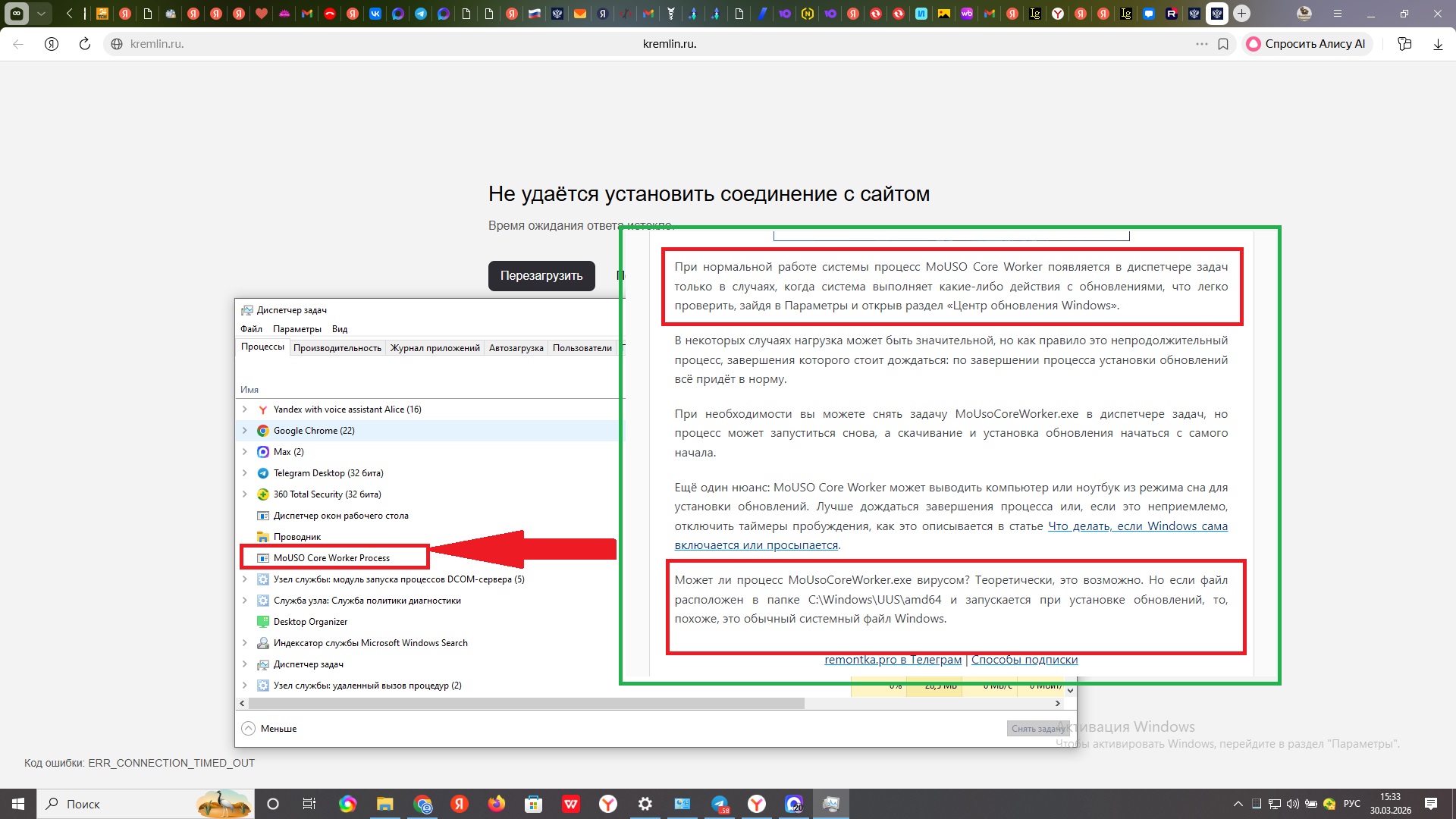The width and height of the screenshot is (1456, 819).
Task: Open Telegram from the Windows taskbar
Action: tap(719, 804)
